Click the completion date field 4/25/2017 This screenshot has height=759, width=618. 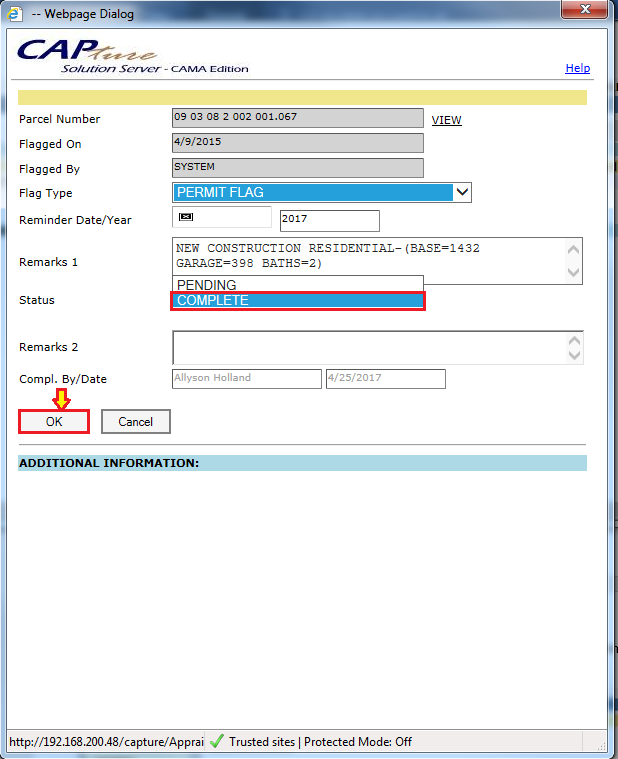(x=385, y=378)
